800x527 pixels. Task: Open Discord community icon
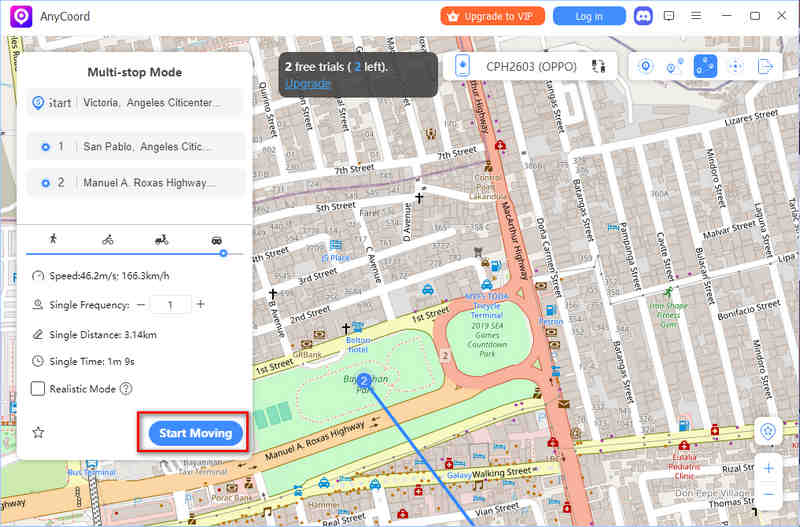[642, 16]
